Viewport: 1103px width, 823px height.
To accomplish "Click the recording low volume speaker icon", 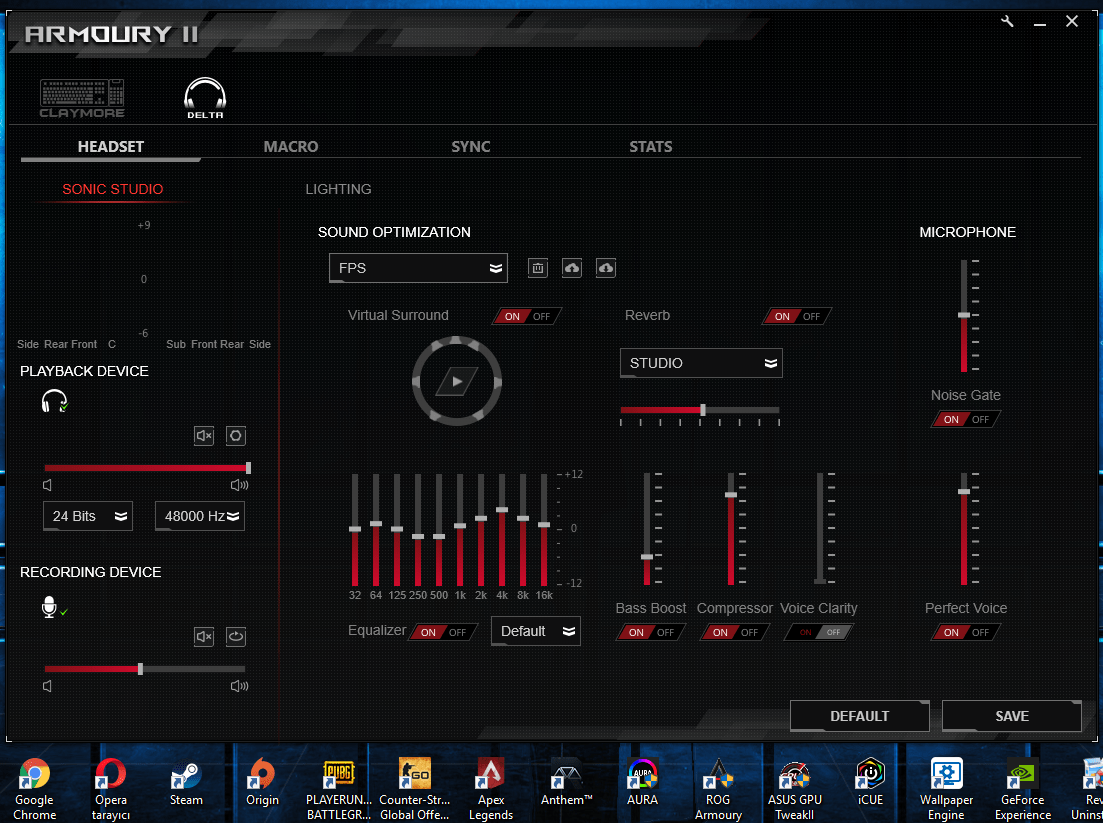I will tap(47, 686).
